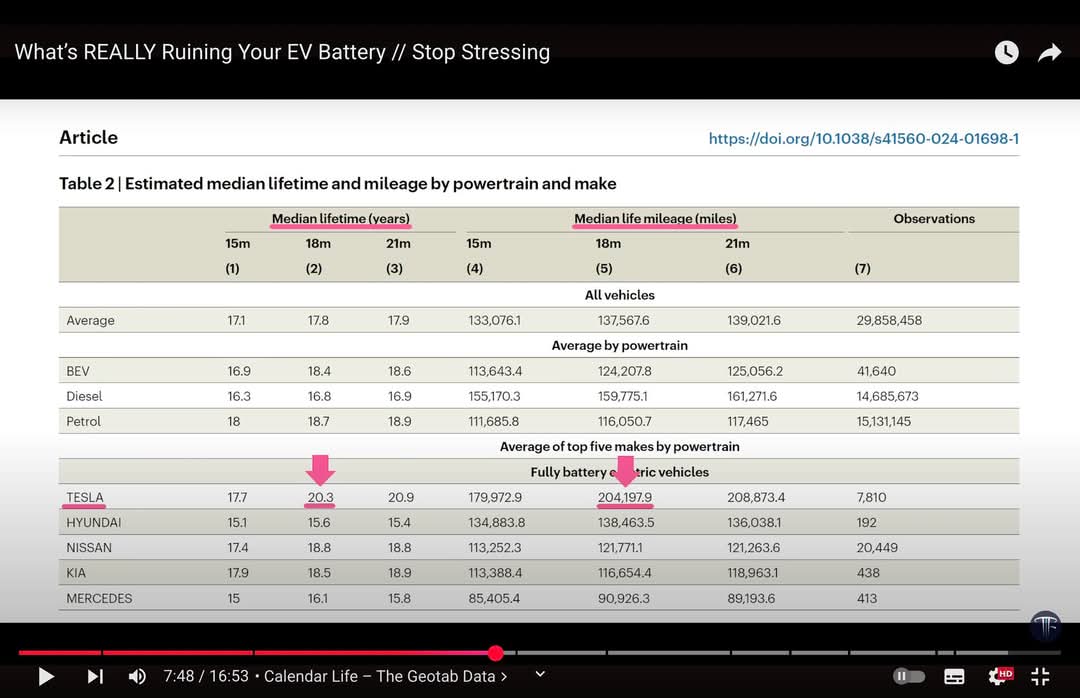Click the time display 7:48 / 16:53
This screenshot has width=1080, height=698.
click(206, 676)
